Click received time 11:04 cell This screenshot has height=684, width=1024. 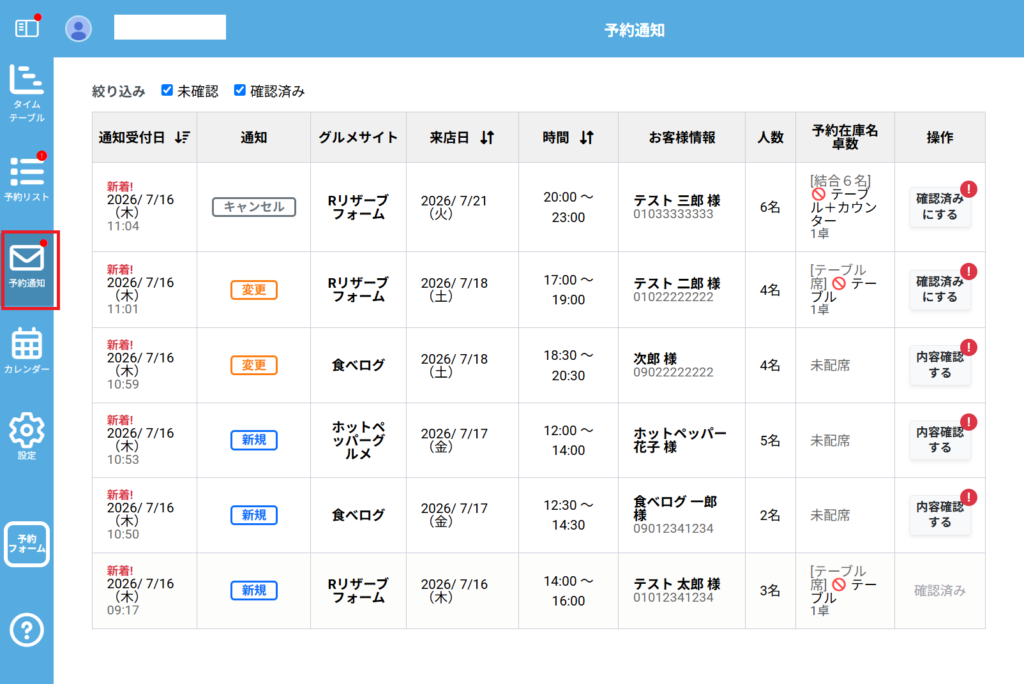coord(123,226)
